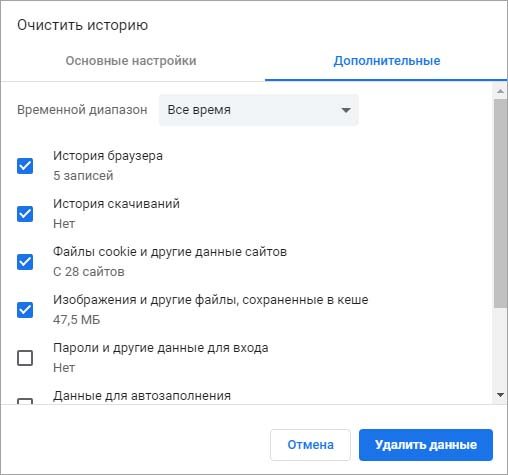This screenshot has width=508, height=475.
Task: Tick the Данные для автозаполнения checkbox
Action: (x=25, y=401)
